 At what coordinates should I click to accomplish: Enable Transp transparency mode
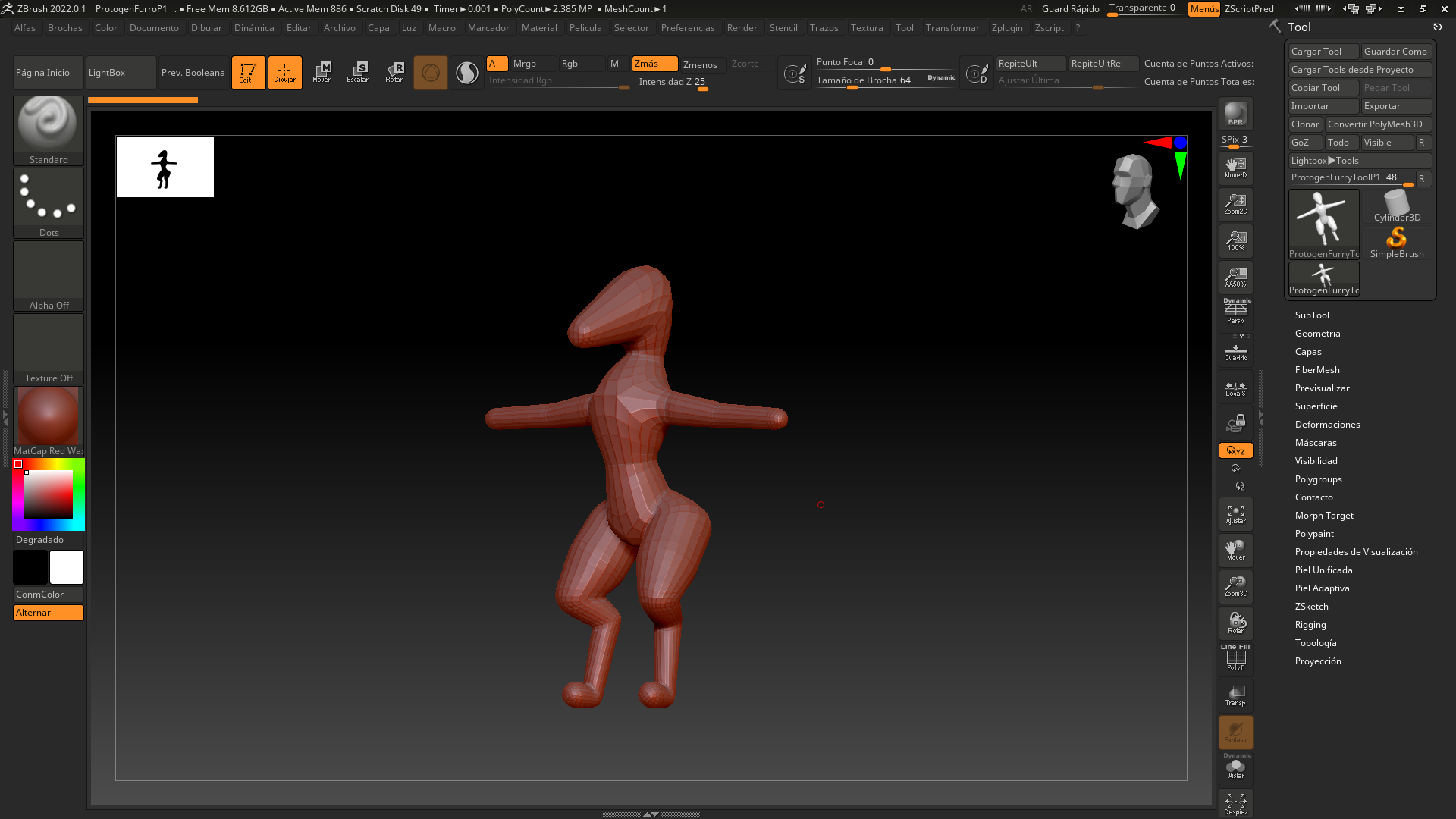click(1235, 695)
